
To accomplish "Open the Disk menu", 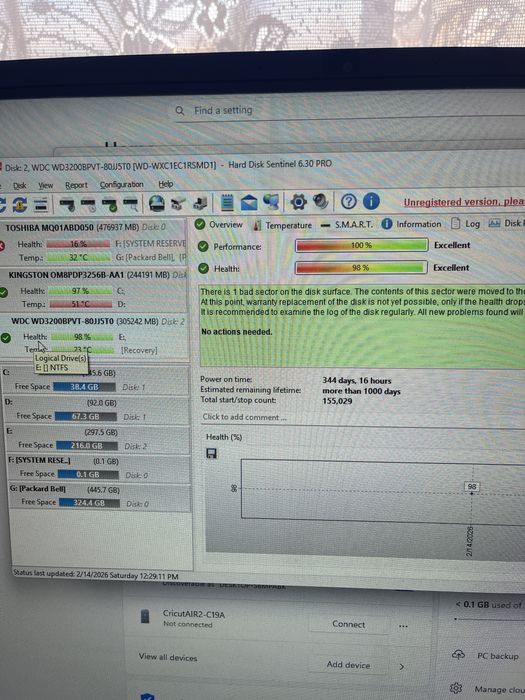I will 20,186.
